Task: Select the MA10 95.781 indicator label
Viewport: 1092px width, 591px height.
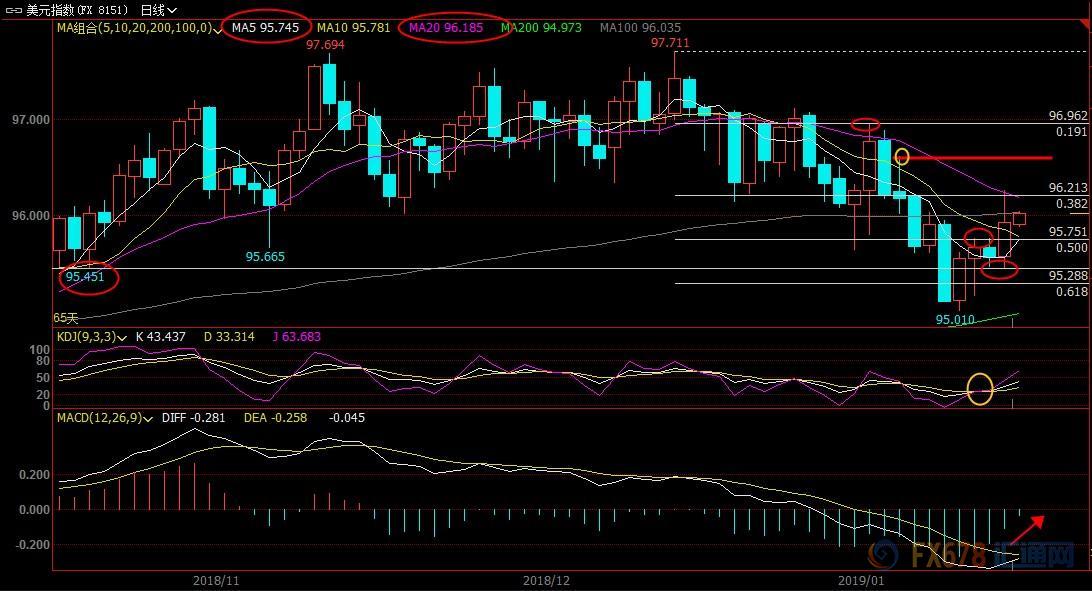Action: [x=352, y=28]
